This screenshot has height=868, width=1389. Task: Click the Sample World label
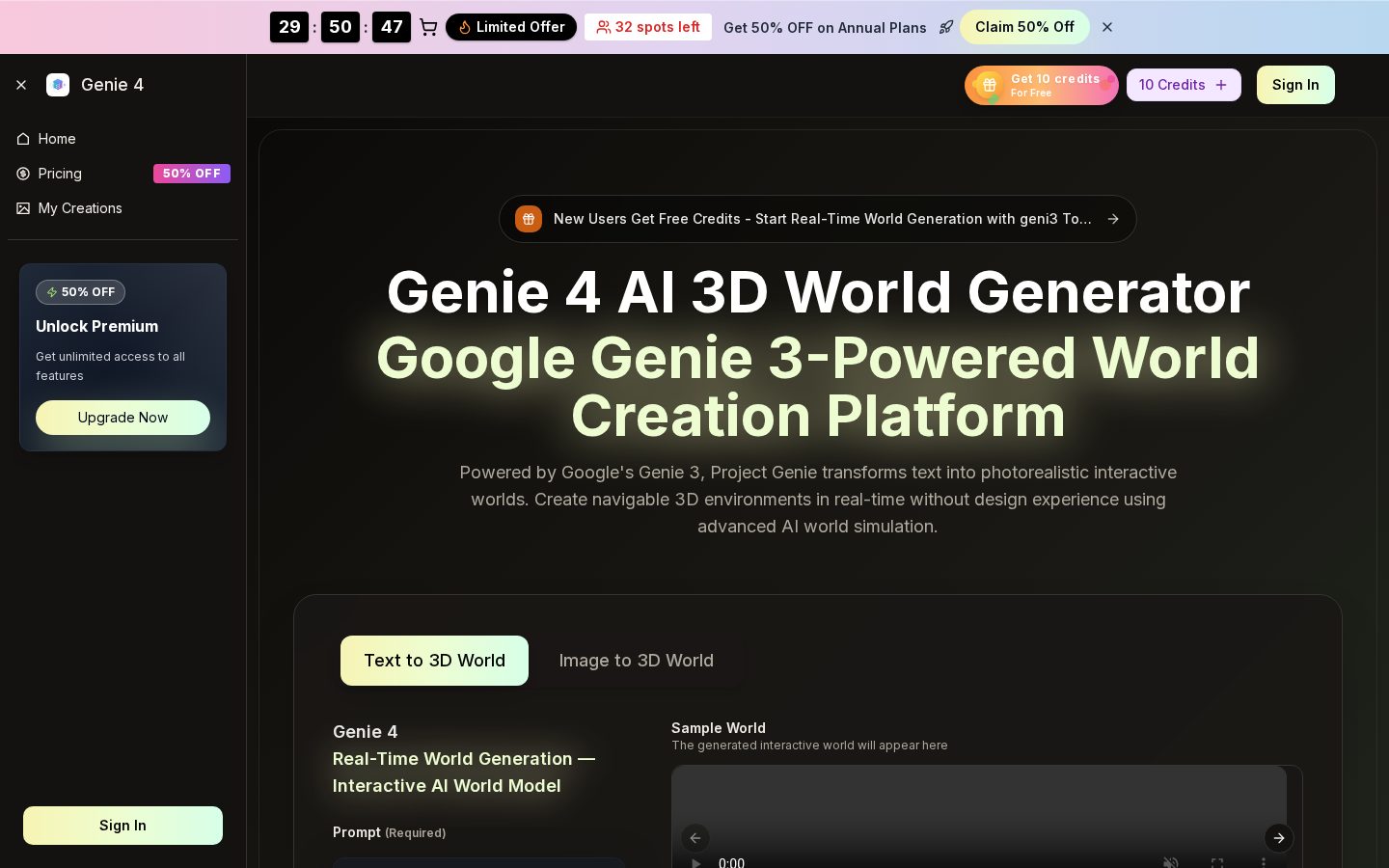pyautogui.click(x=719, y=728)
